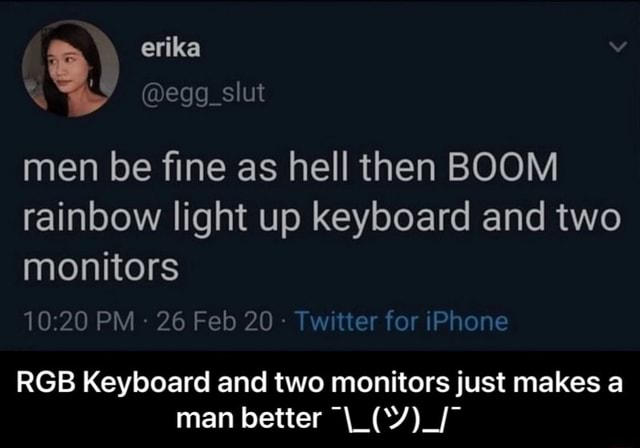Open erika's round profile picture
Screen dimensions: 640x448
pyautogui.click(x=70, y=69)
